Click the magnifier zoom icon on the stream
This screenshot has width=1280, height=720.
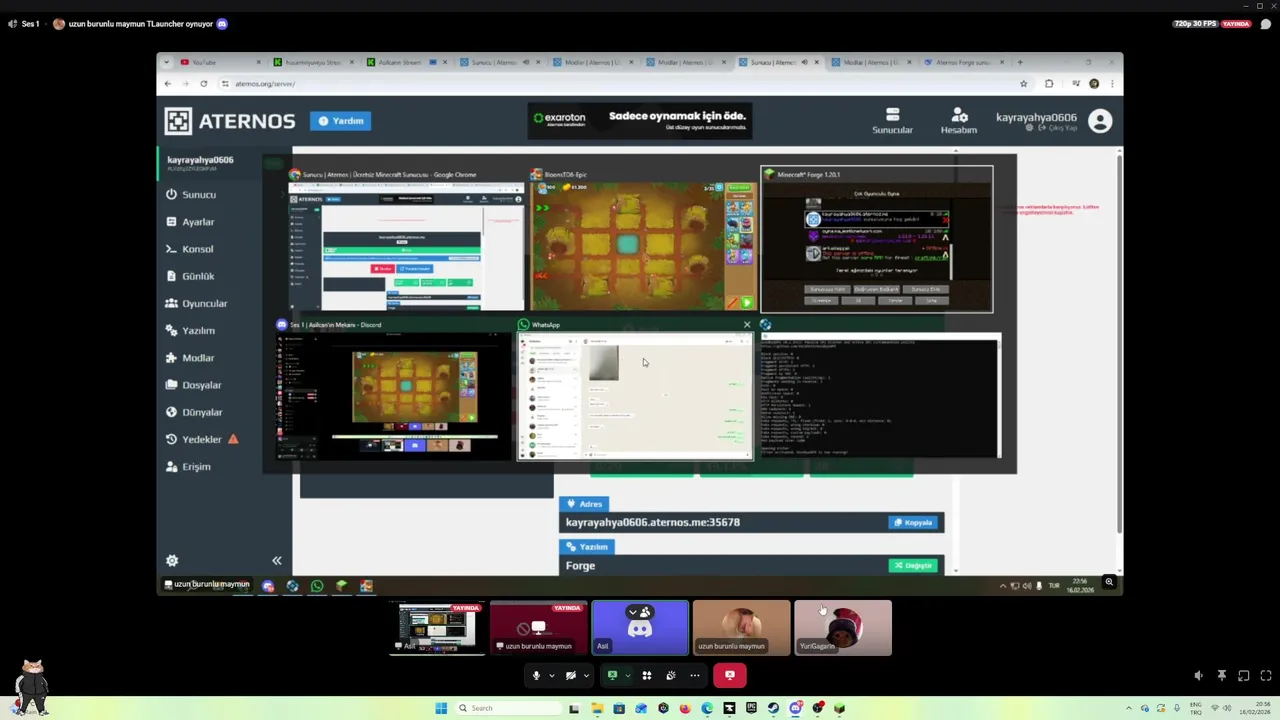[1109, 582]
